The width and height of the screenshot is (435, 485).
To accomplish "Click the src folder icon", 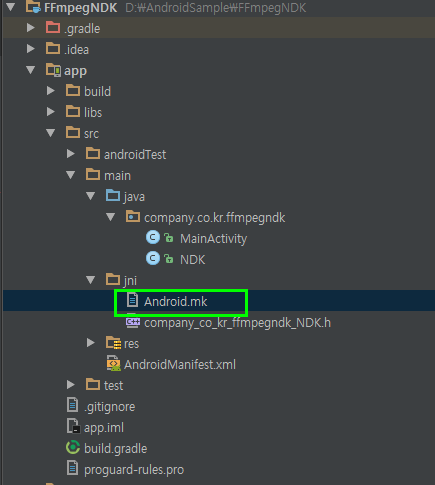I will (x=73, y=132).
